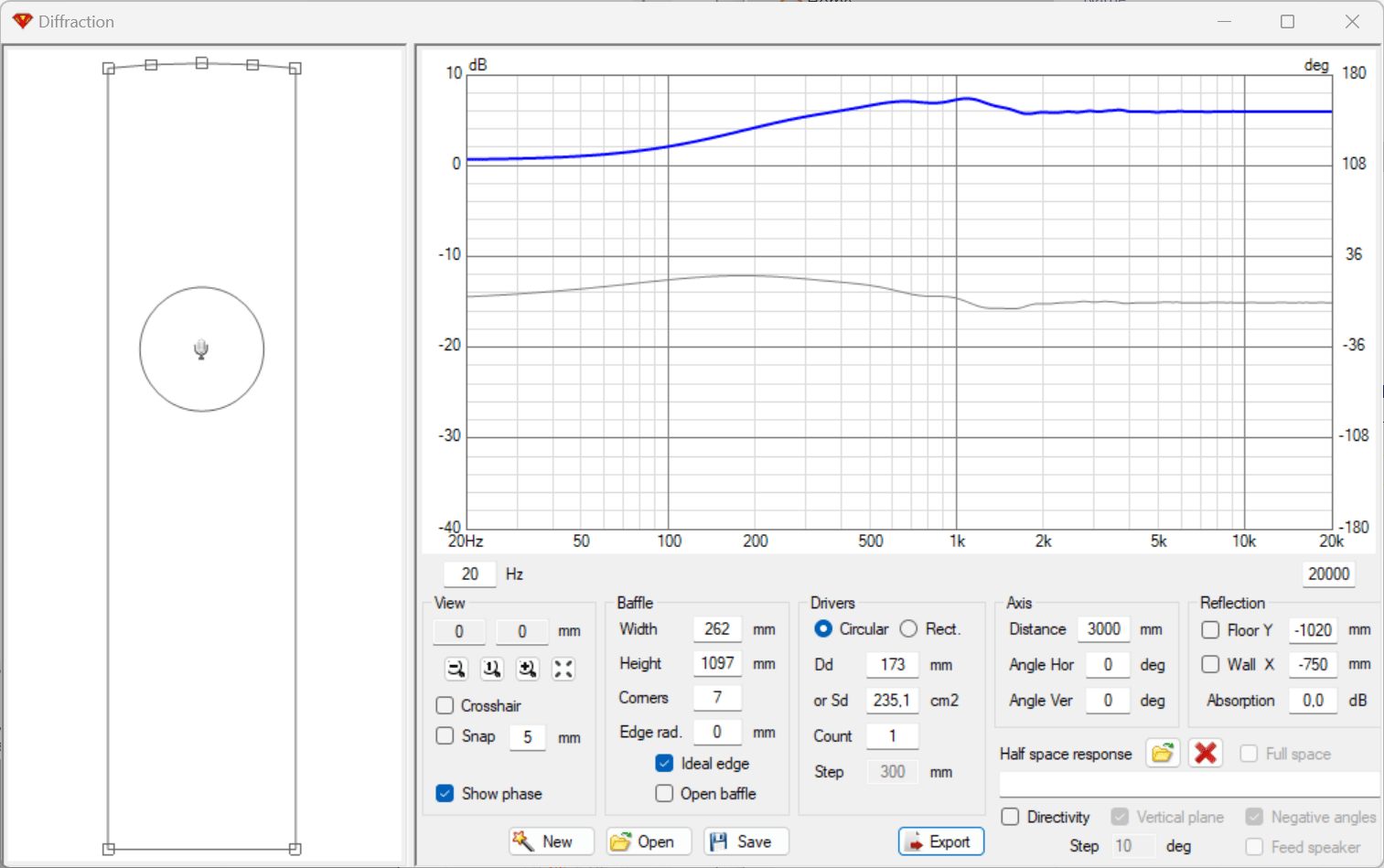Disable Show phase checkbox
Screen dimensions: 1384x868
pyautogui.click(x=445, y=793)
